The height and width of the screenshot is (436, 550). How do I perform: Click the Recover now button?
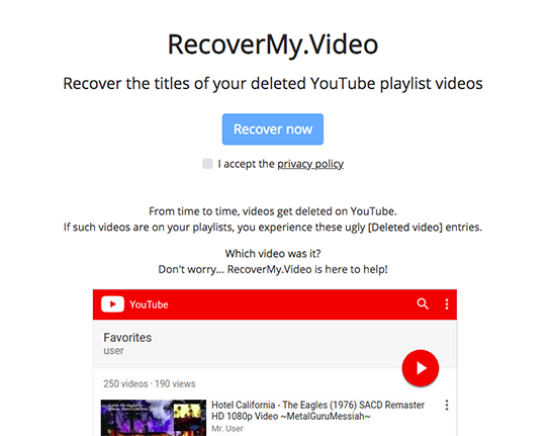click(x=273, y=129)
